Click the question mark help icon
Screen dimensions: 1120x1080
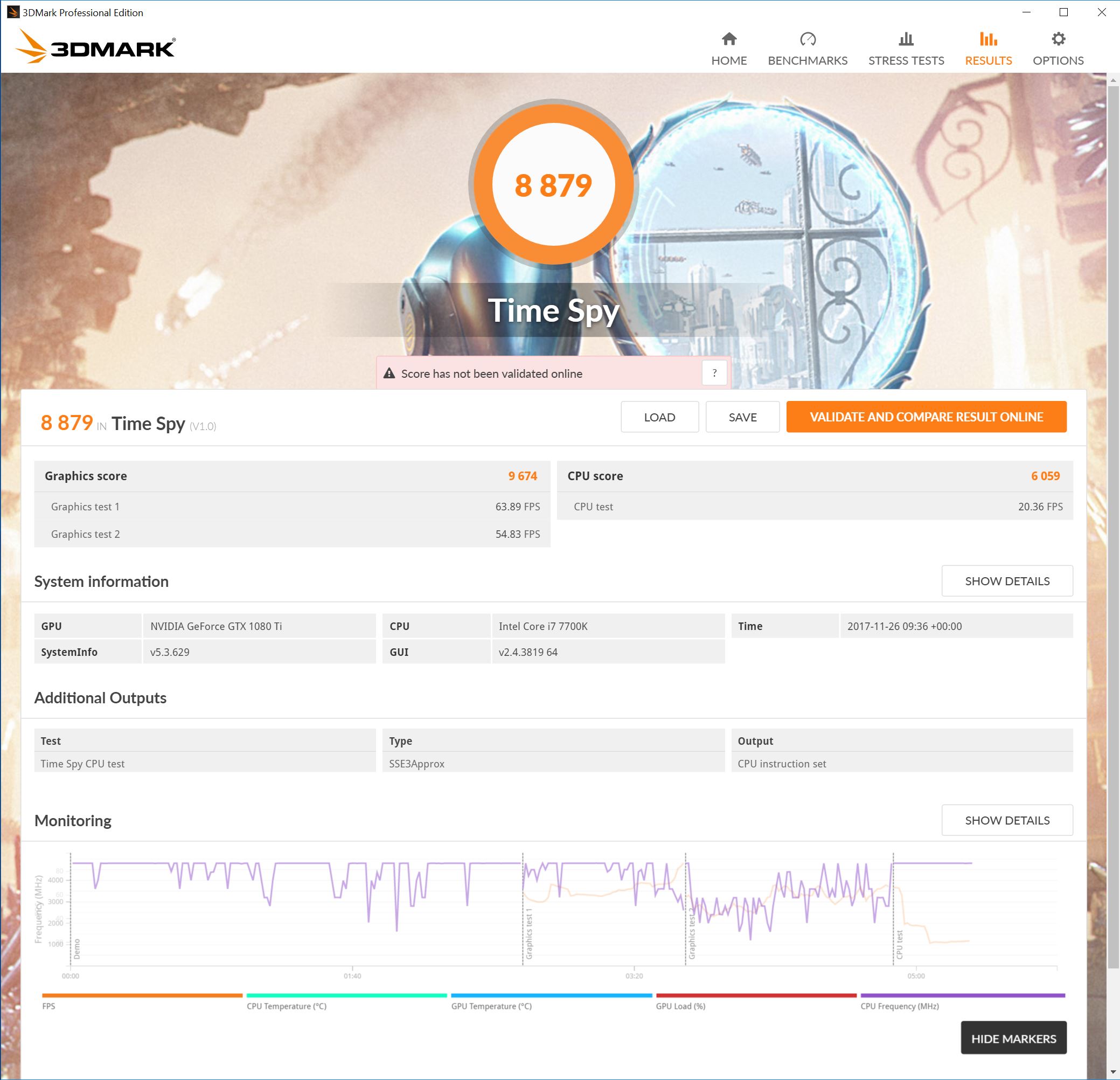tap(714, 373)
